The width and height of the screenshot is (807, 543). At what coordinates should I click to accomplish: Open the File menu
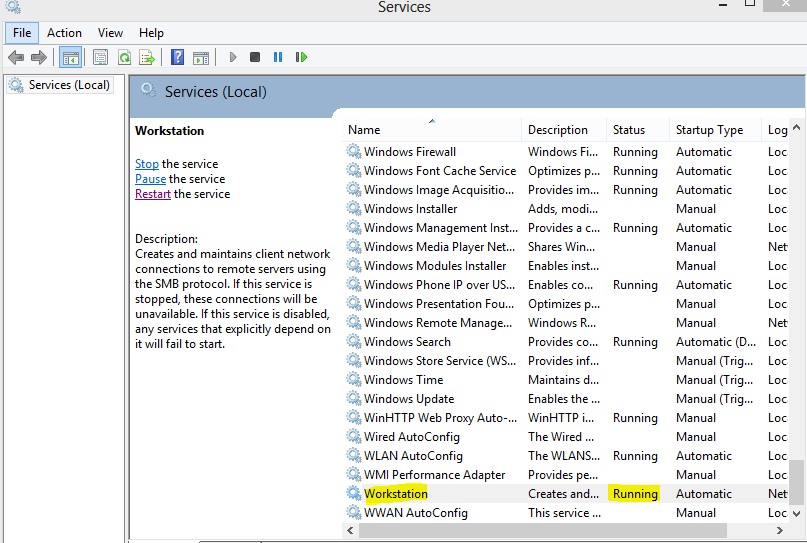click(x=22, y=33)
